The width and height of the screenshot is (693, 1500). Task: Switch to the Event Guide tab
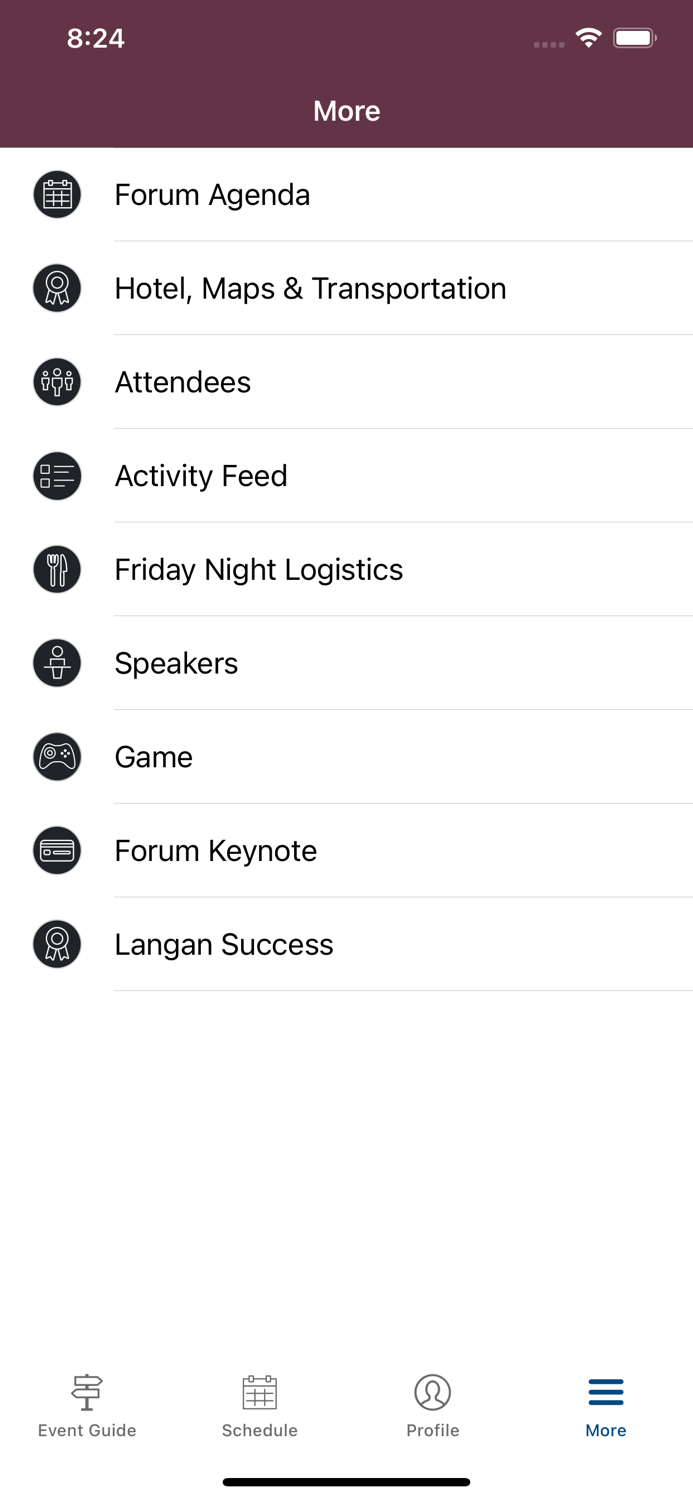87,1405
